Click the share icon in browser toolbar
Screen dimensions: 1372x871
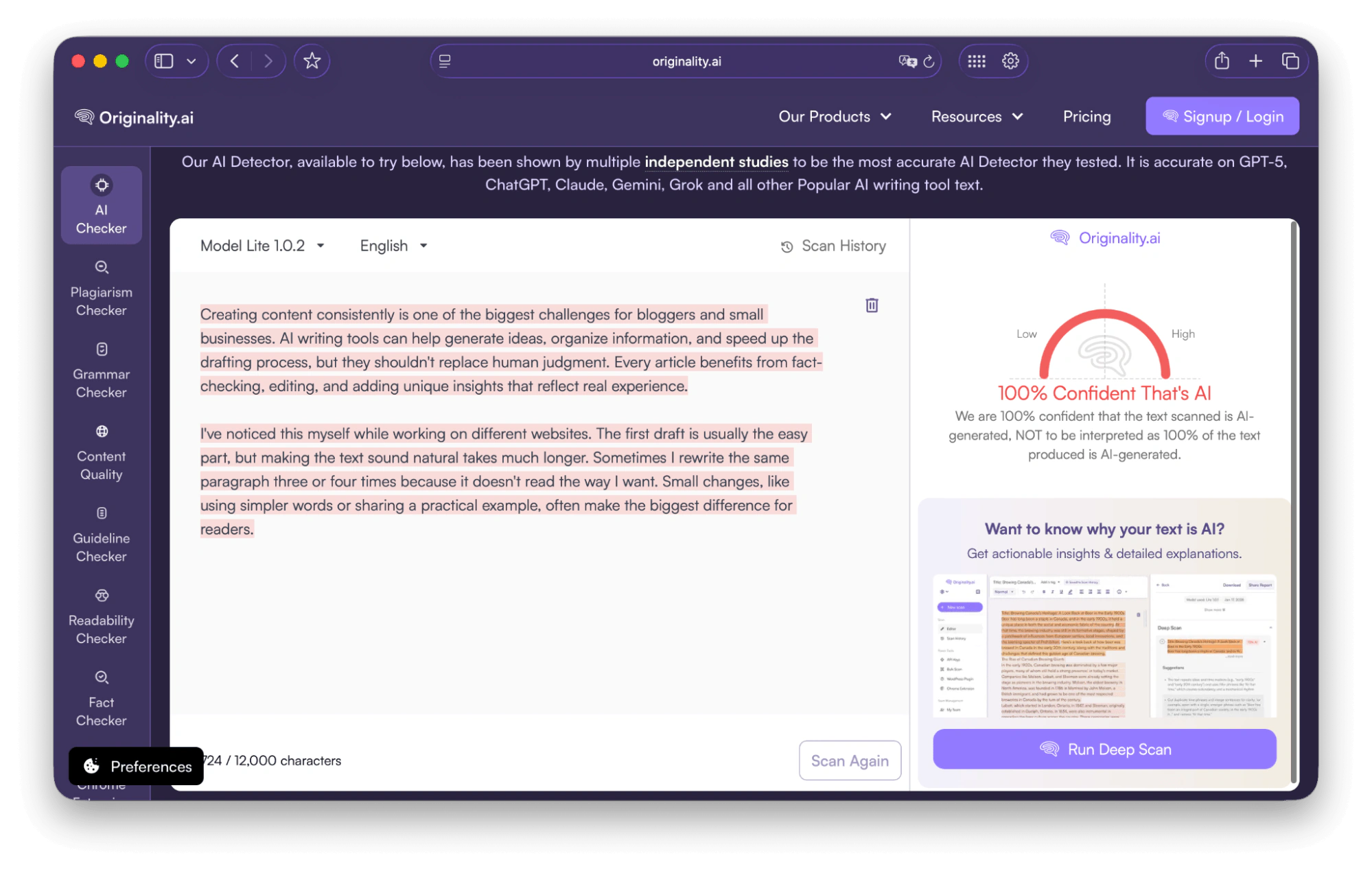1222,60
